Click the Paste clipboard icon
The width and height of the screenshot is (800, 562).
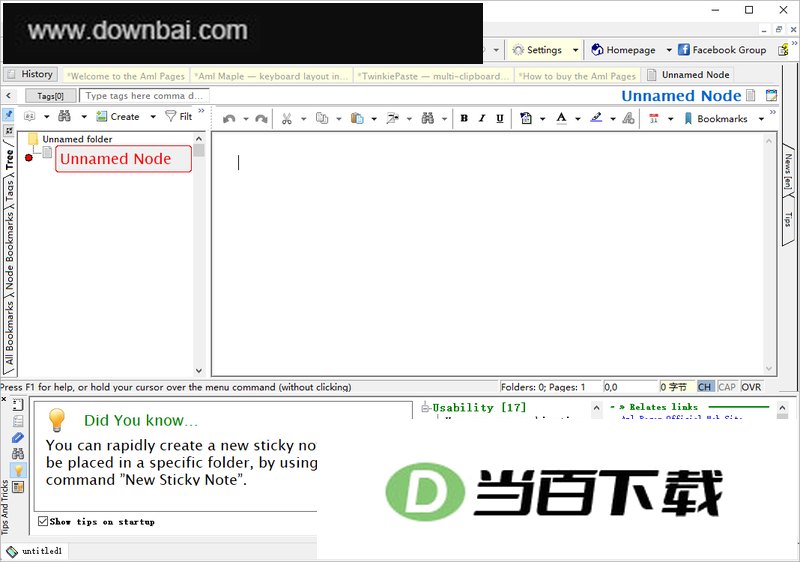(357, 118)
